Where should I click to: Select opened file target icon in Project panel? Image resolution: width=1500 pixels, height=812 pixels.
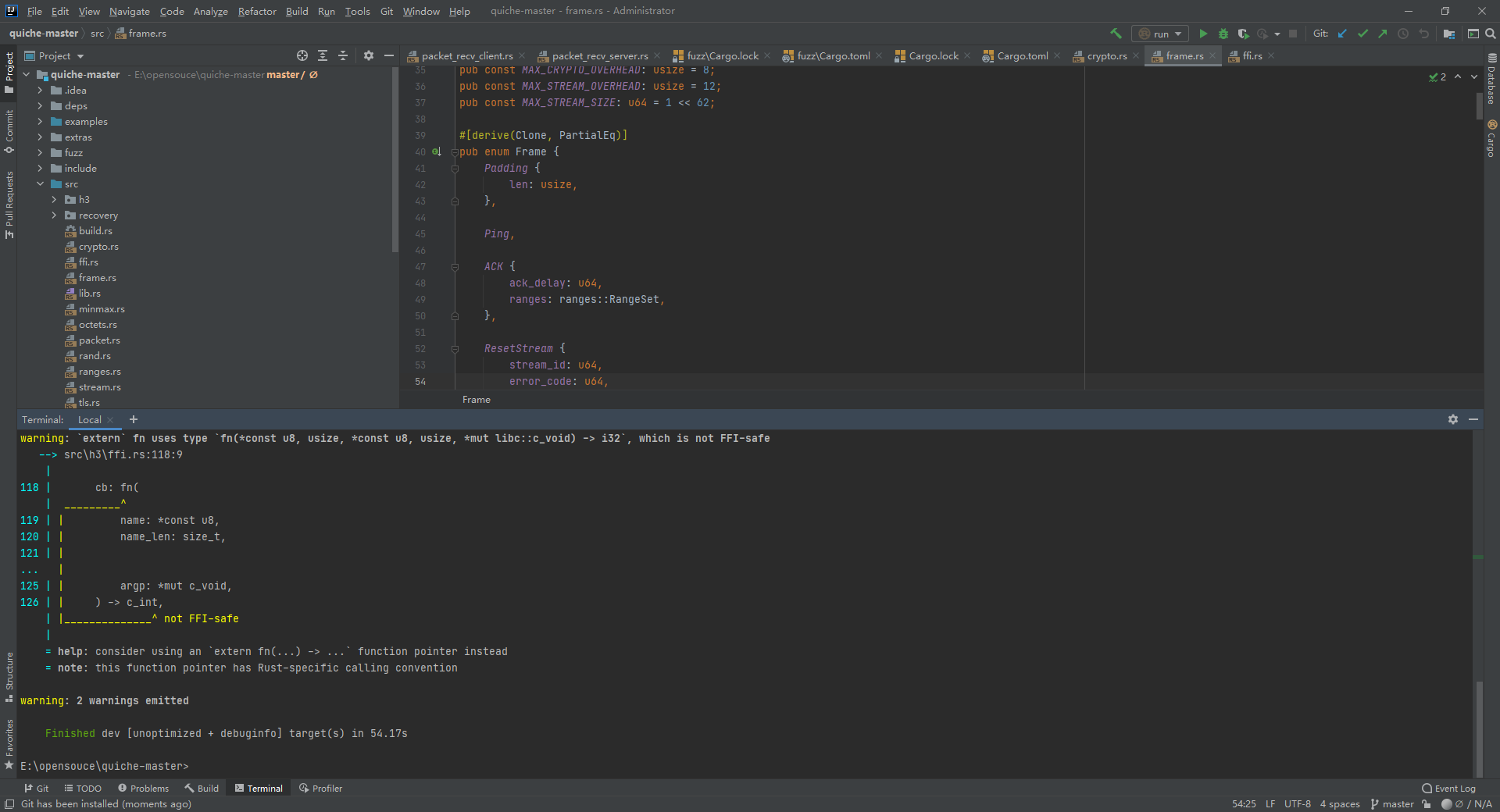302,55
